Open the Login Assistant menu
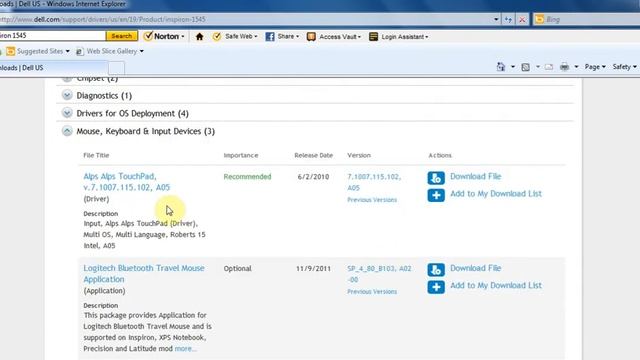The height and width of the screenshot is (360, 640). click(404, 37)
